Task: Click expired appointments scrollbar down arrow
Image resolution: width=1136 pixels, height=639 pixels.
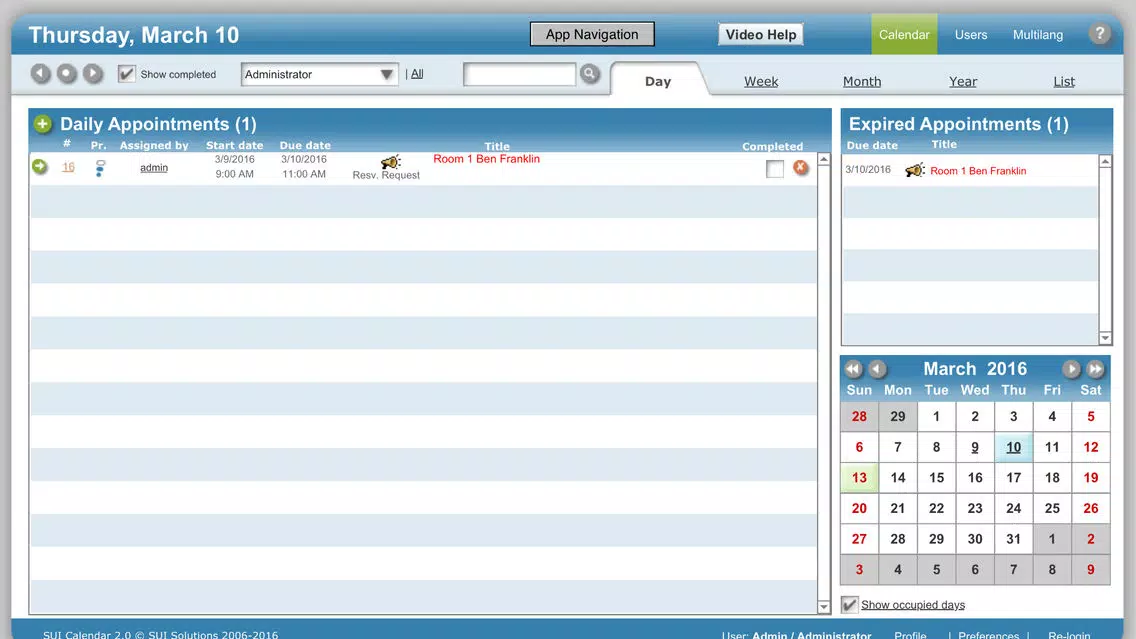Action: pyautogui.click(x=1105, y=338)
